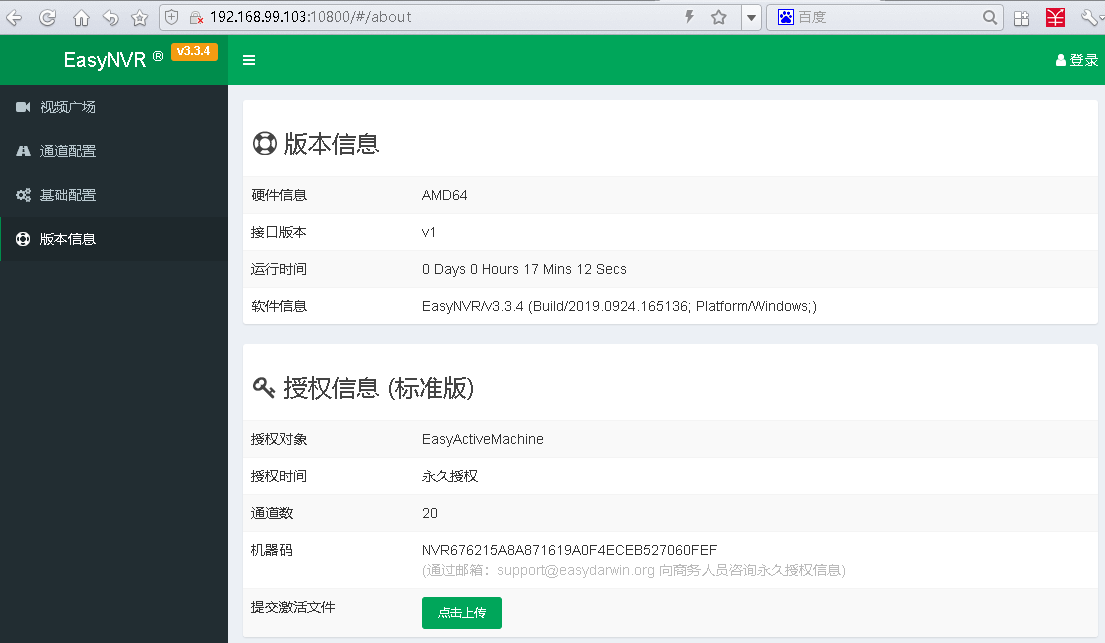Click the road icon beside 通道配置

[23, 151]
